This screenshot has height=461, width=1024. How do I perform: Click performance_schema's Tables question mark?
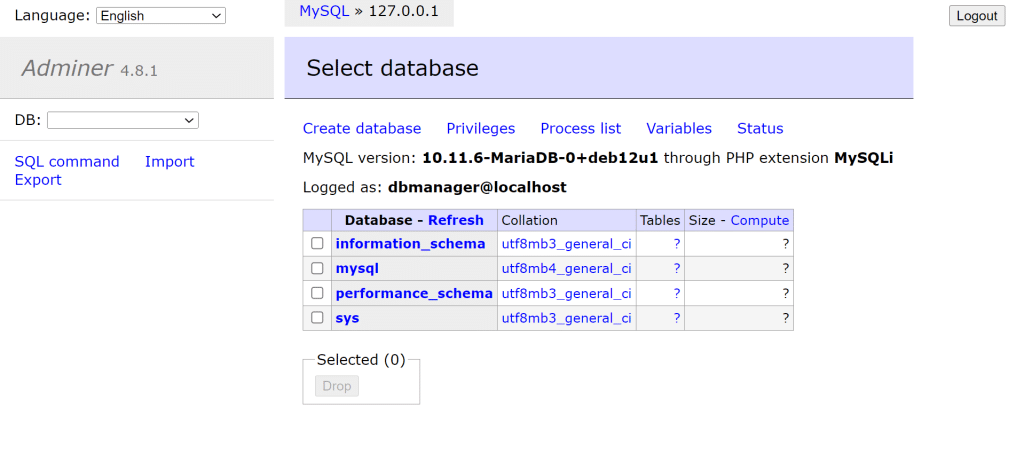[677, 294]
